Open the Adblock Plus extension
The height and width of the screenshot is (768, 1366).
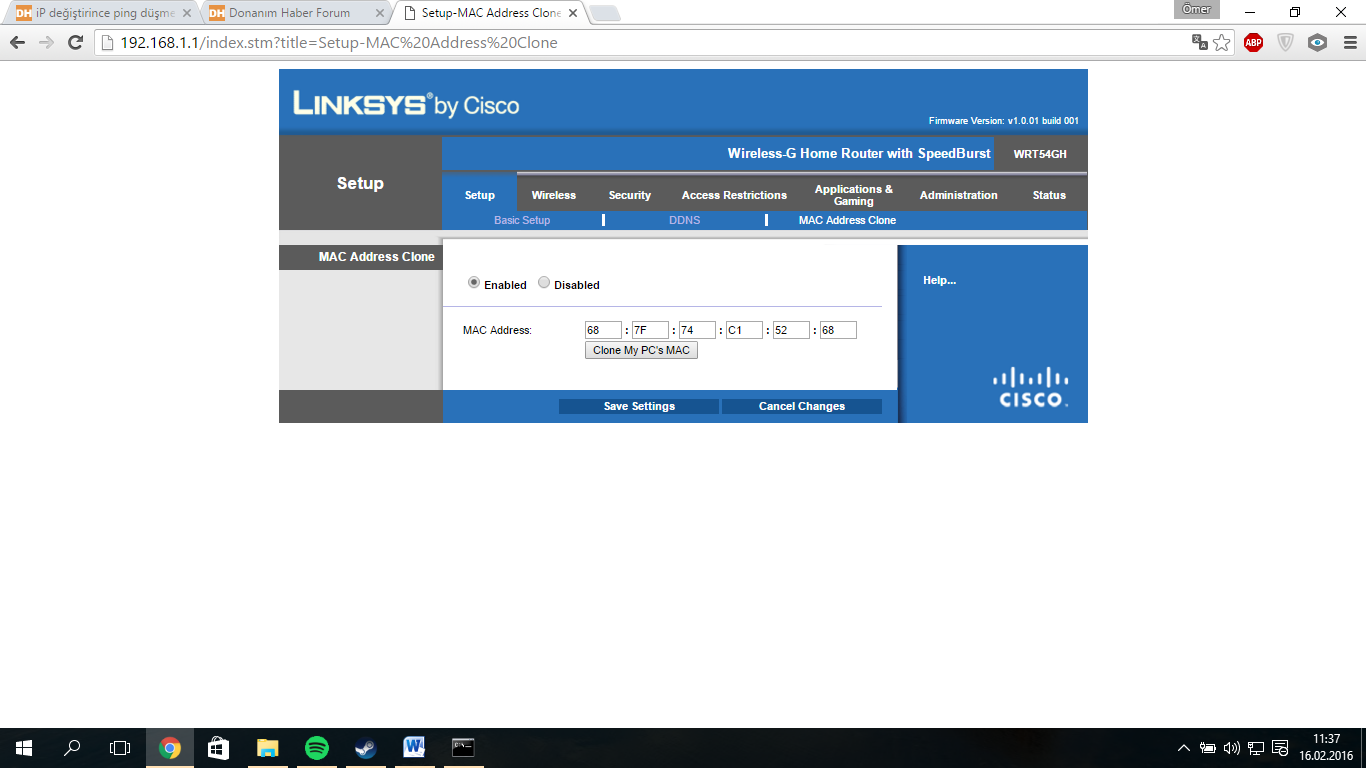[1253, 43]
